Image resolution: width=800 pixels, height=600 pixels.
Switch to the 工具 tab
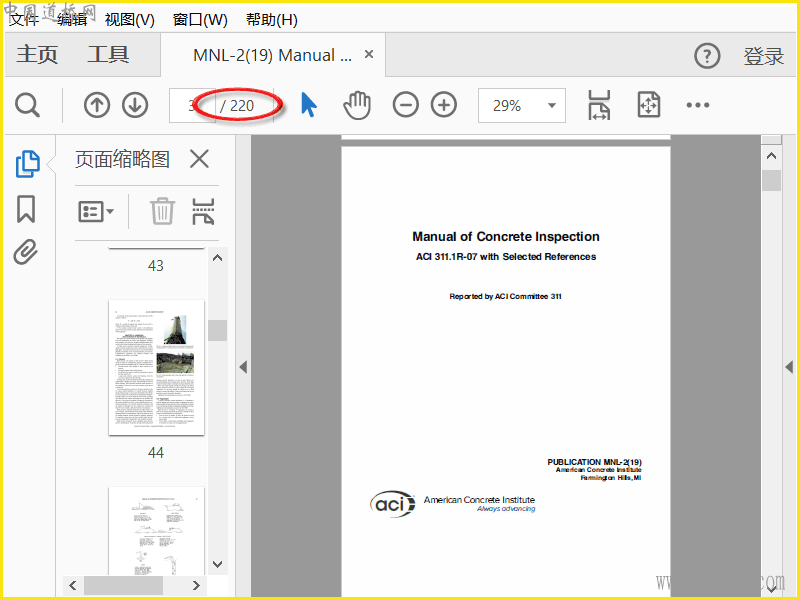tap(108, 55)
